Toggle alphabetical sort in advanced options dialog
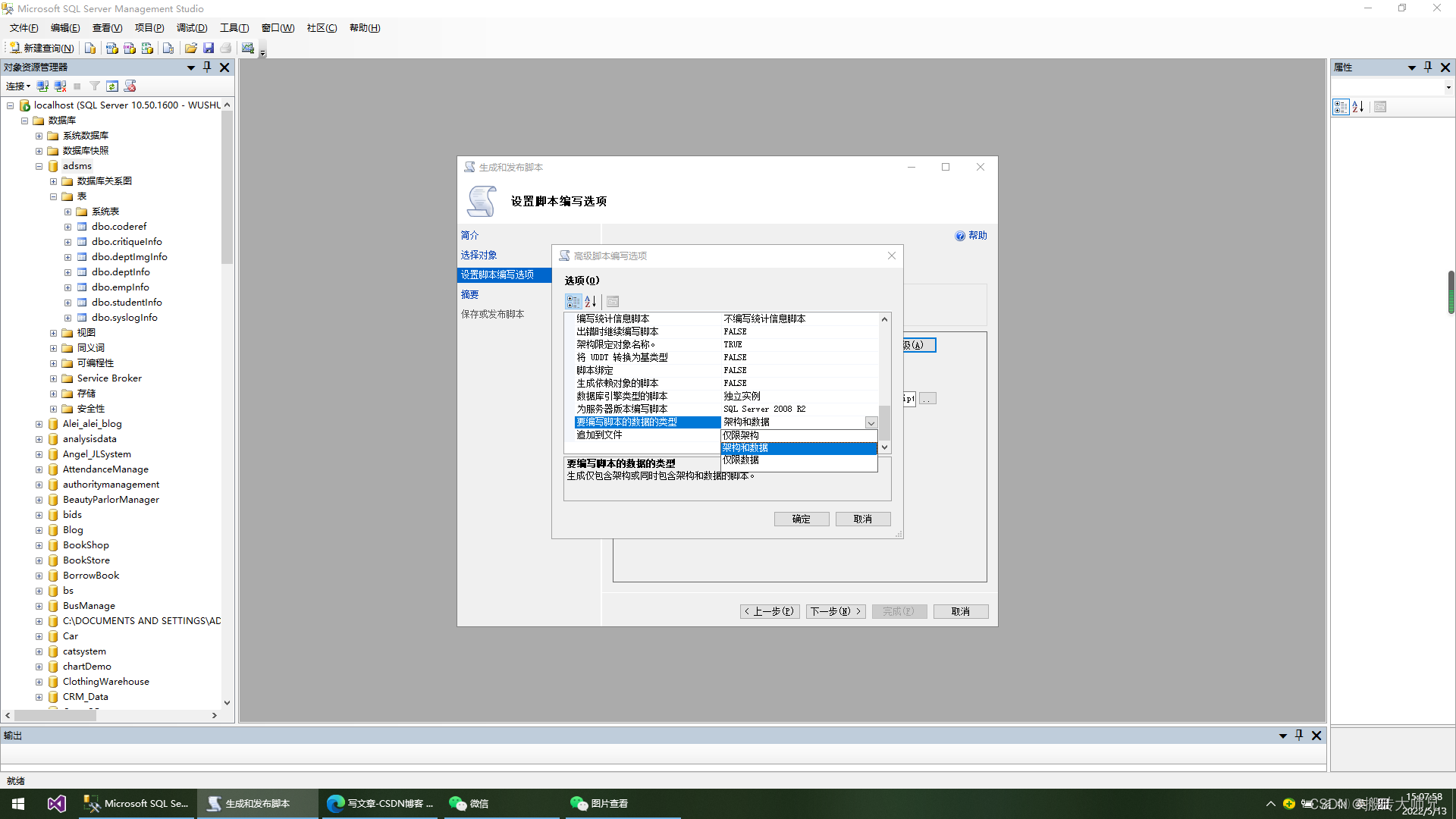 (591, 302)
